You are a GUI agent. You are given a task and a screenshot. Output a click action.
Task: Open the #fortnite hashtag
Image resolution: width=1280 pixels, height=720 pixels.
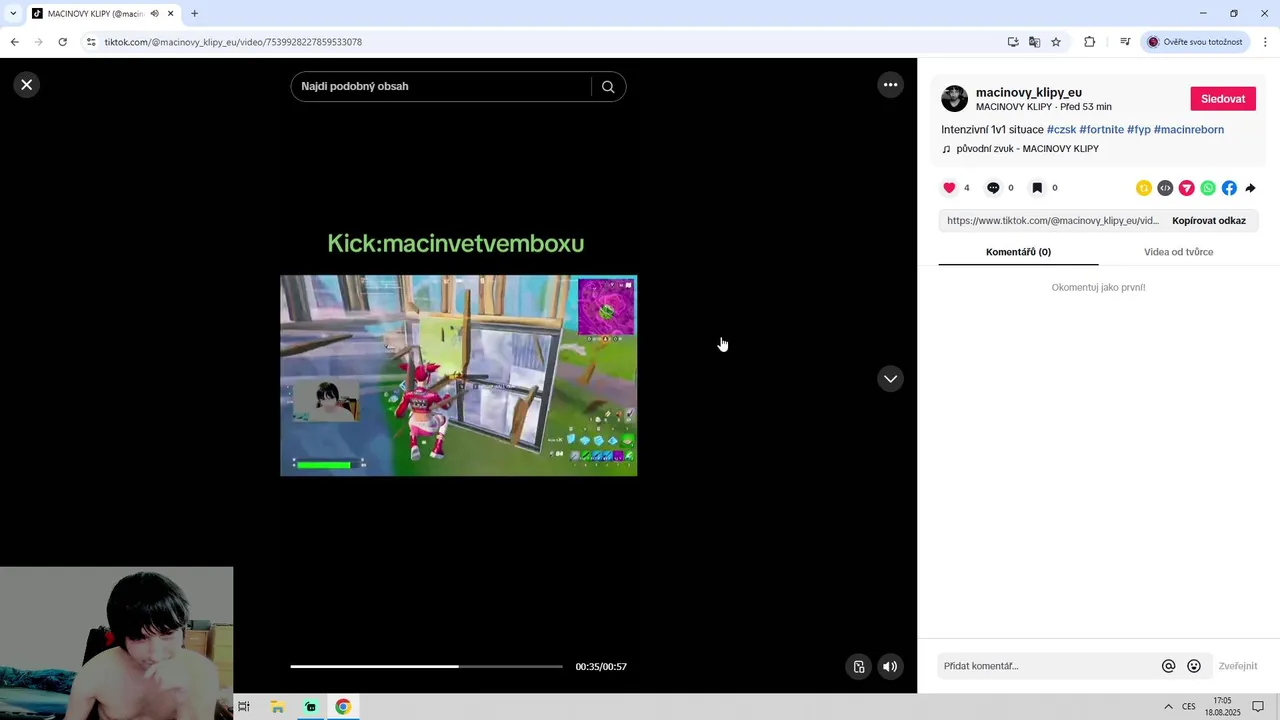(x=1101, y=130)
